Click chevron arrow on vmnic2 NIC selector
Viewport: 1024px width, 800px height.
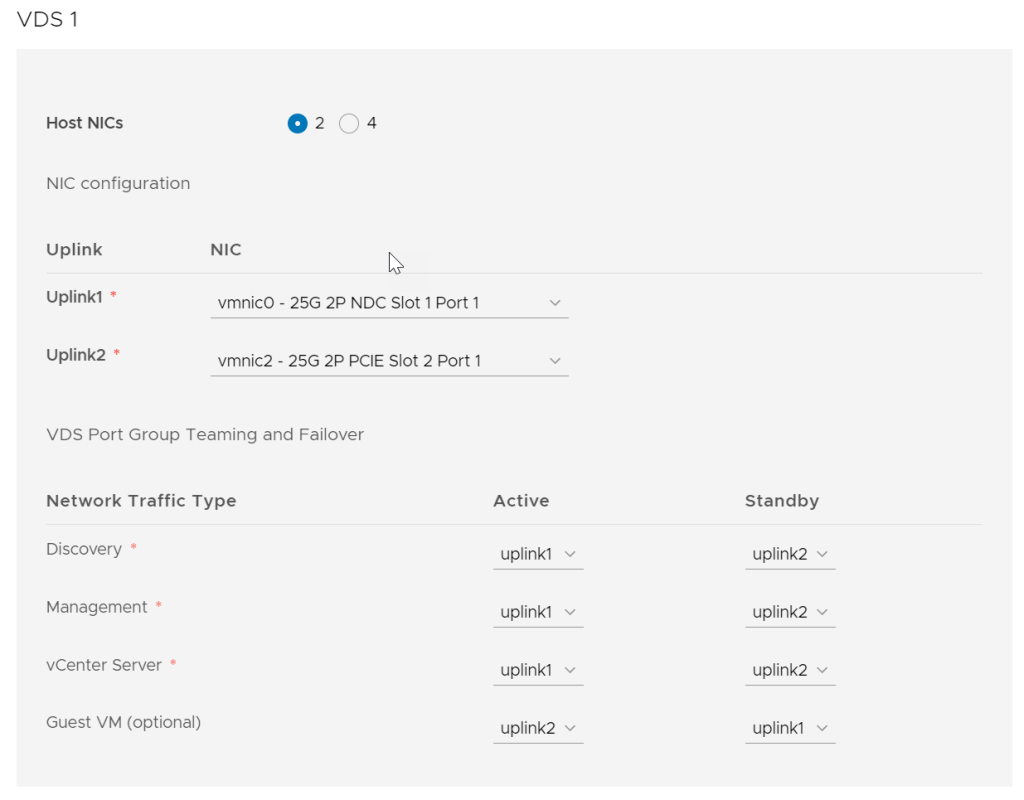[555, 361]
